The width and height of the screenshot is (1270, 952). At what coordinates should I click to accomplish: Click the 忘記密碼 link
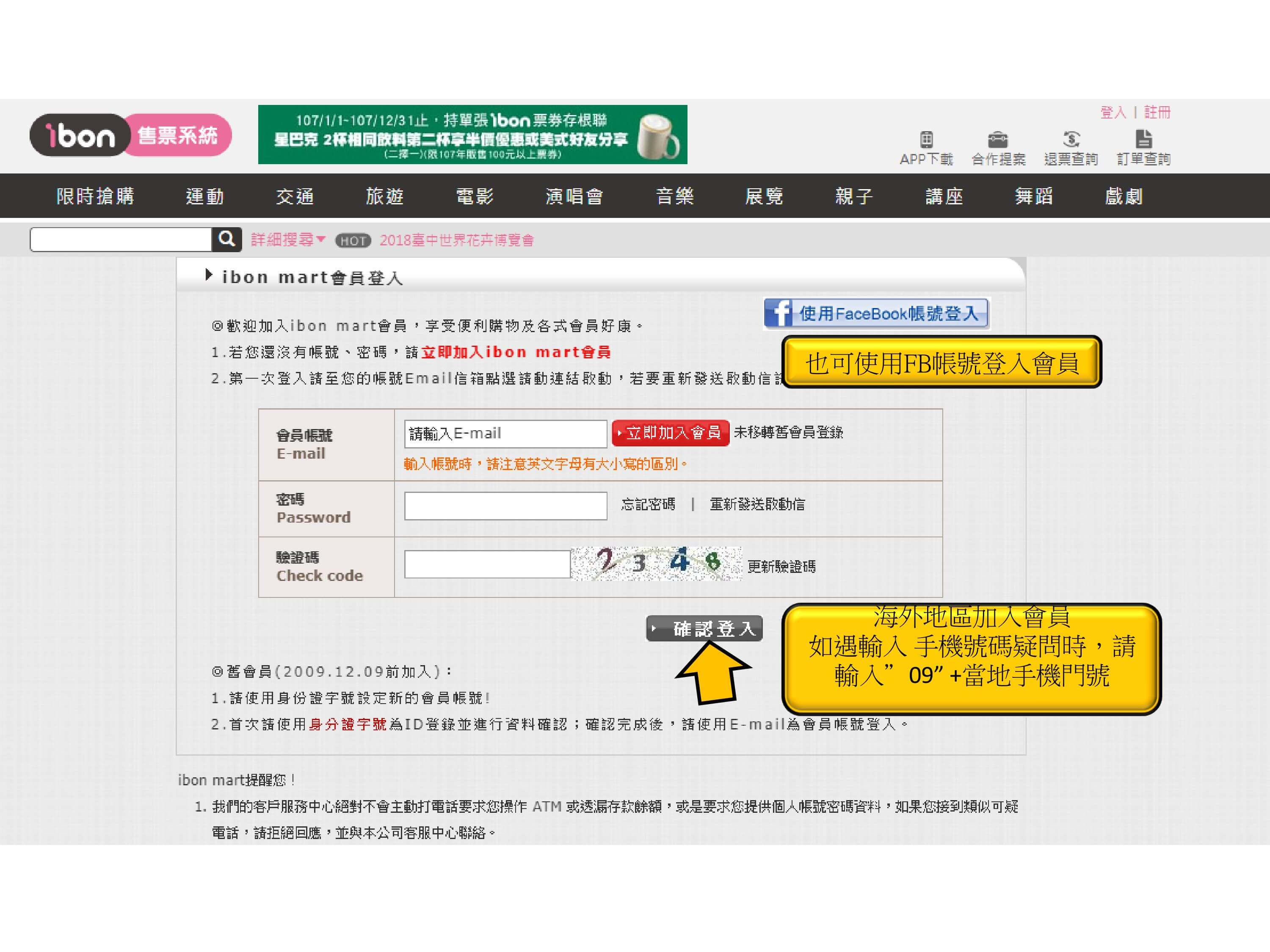pyautogui.click(x=648, y=504)
